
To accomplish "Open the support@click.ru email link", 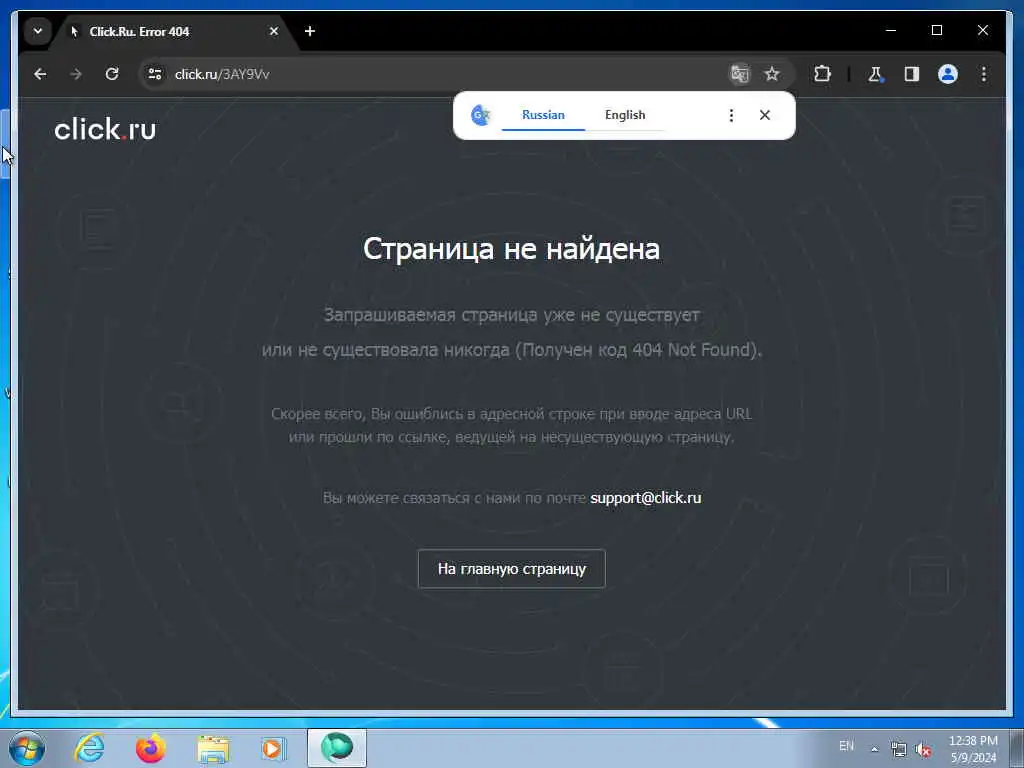I will point(646,498).
